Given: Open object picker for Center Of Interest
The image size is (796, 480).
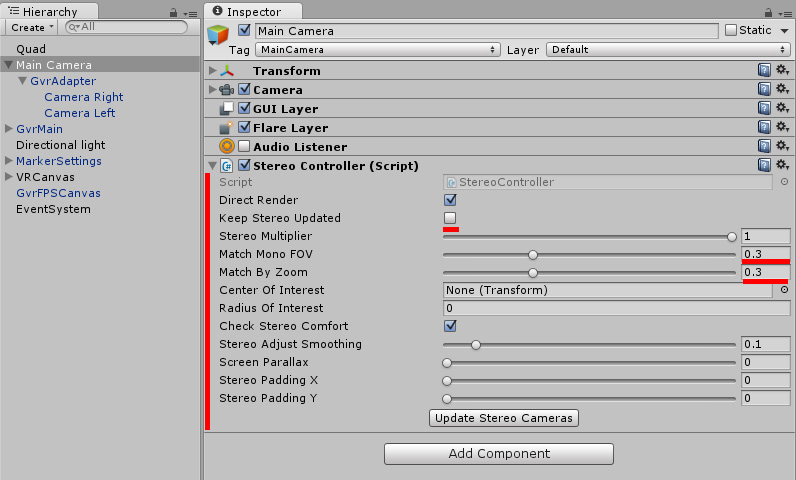Looking at the screenshot, I should coord(784,290).
